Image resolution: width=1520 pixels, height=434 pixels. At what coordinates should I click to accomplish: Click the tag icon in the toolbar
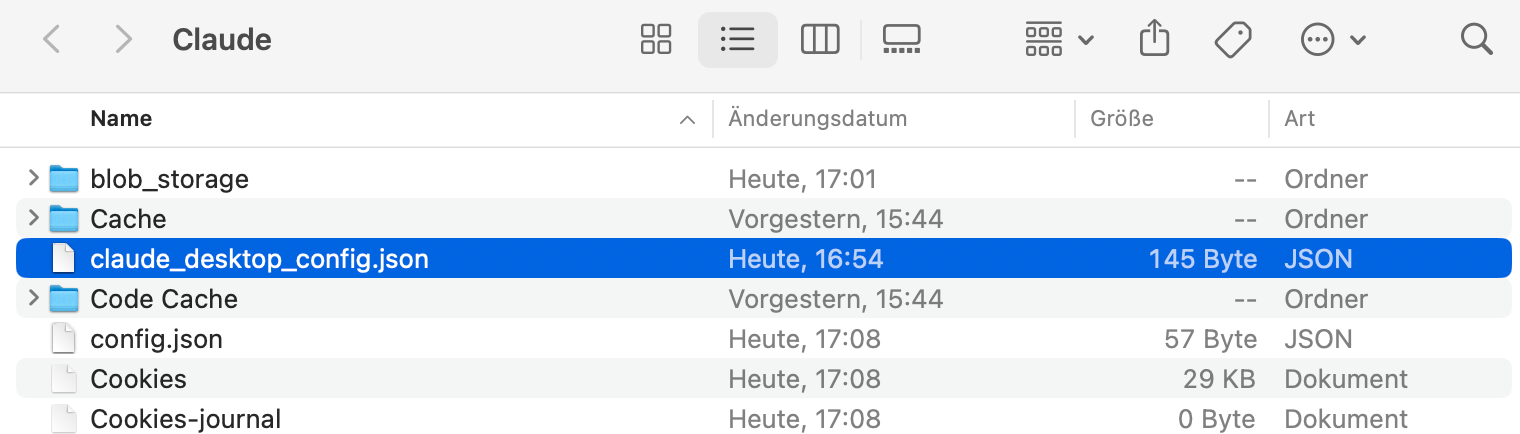pyautogui.click(x=1234, y=40)
